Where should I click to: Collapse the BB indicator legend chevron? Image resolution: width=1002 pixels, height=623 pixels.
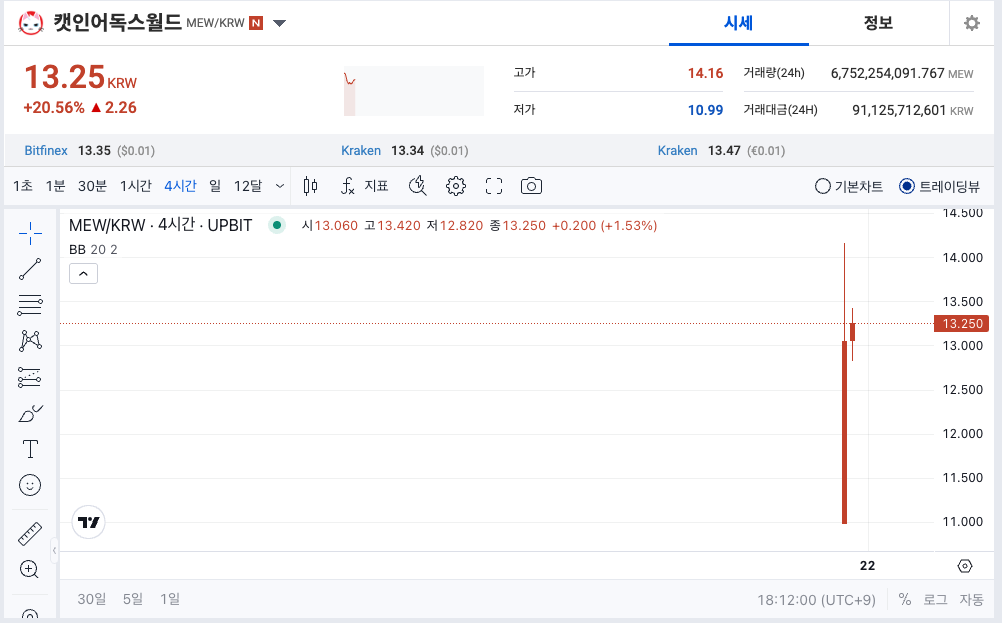(x=83, y=273)
